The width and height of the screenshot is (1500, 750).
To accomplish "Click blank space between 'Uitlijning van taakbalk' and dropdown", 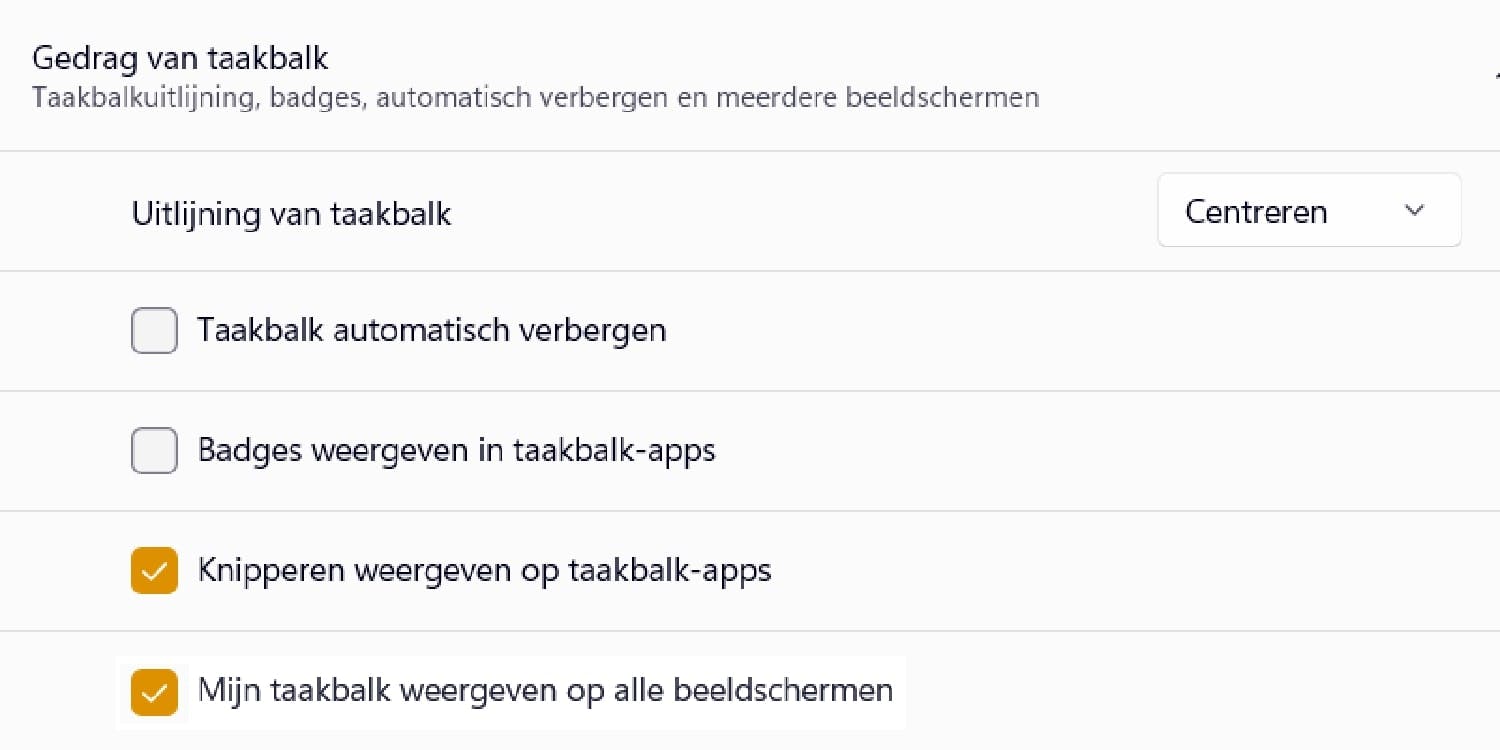I will (800, 212).
